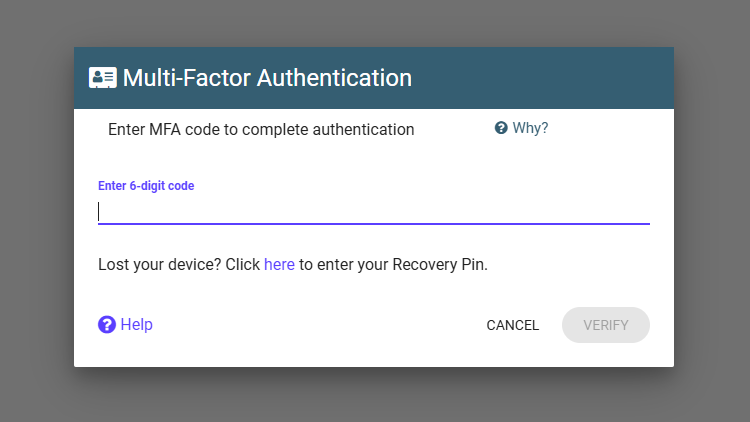This screenshot has height=422, width=750.
Task: Click the question mark icon beside Why?
Action: (501, 128)
